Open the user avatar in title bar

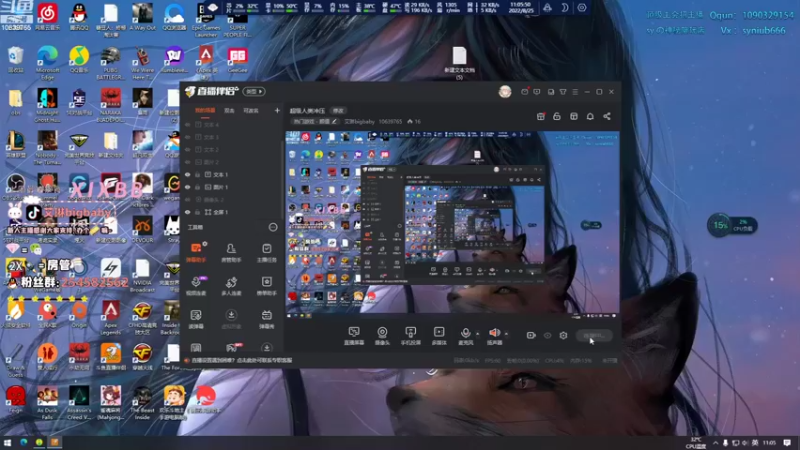[505, 91]
